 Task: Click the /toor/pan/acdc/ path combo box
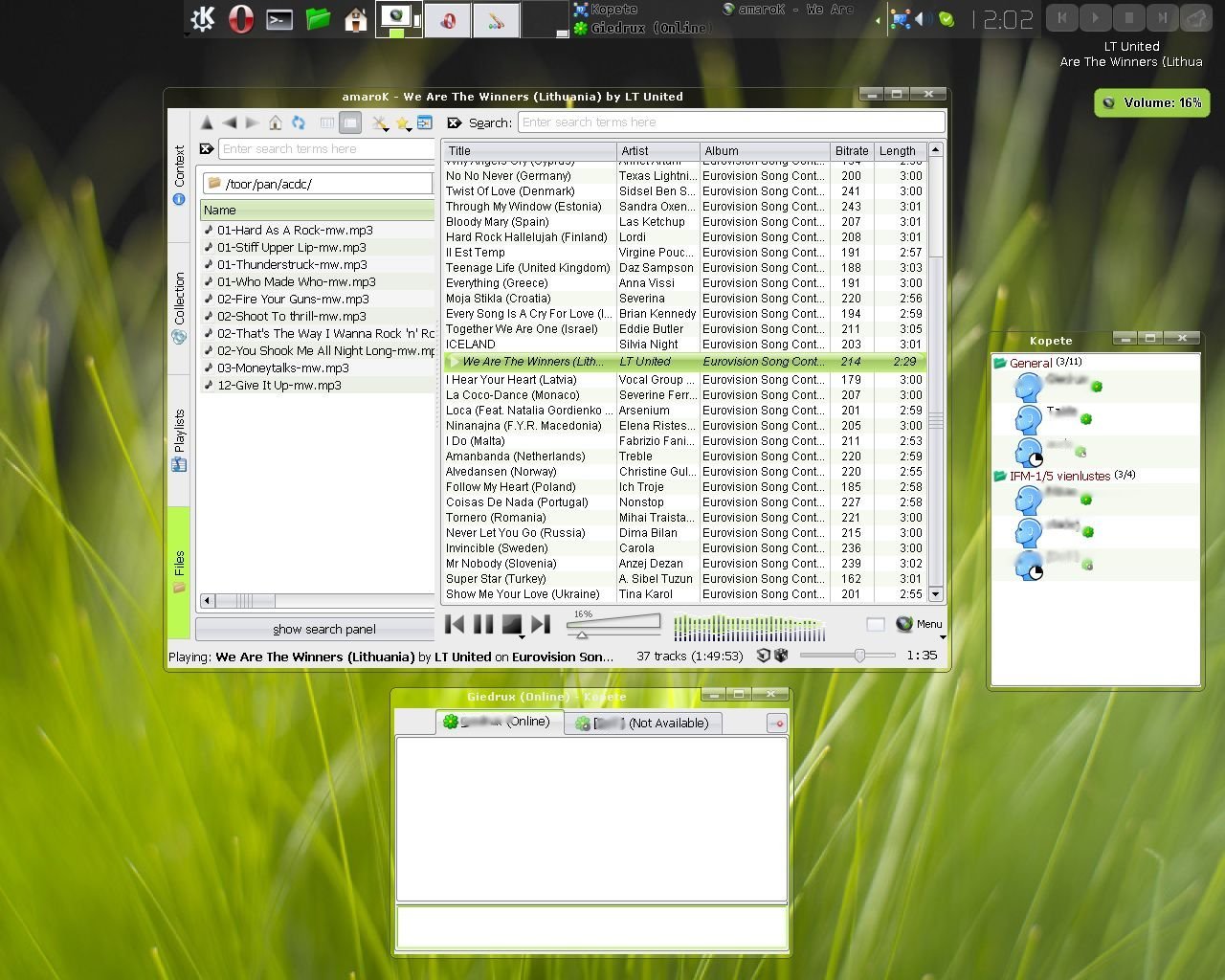pos(319,184)
